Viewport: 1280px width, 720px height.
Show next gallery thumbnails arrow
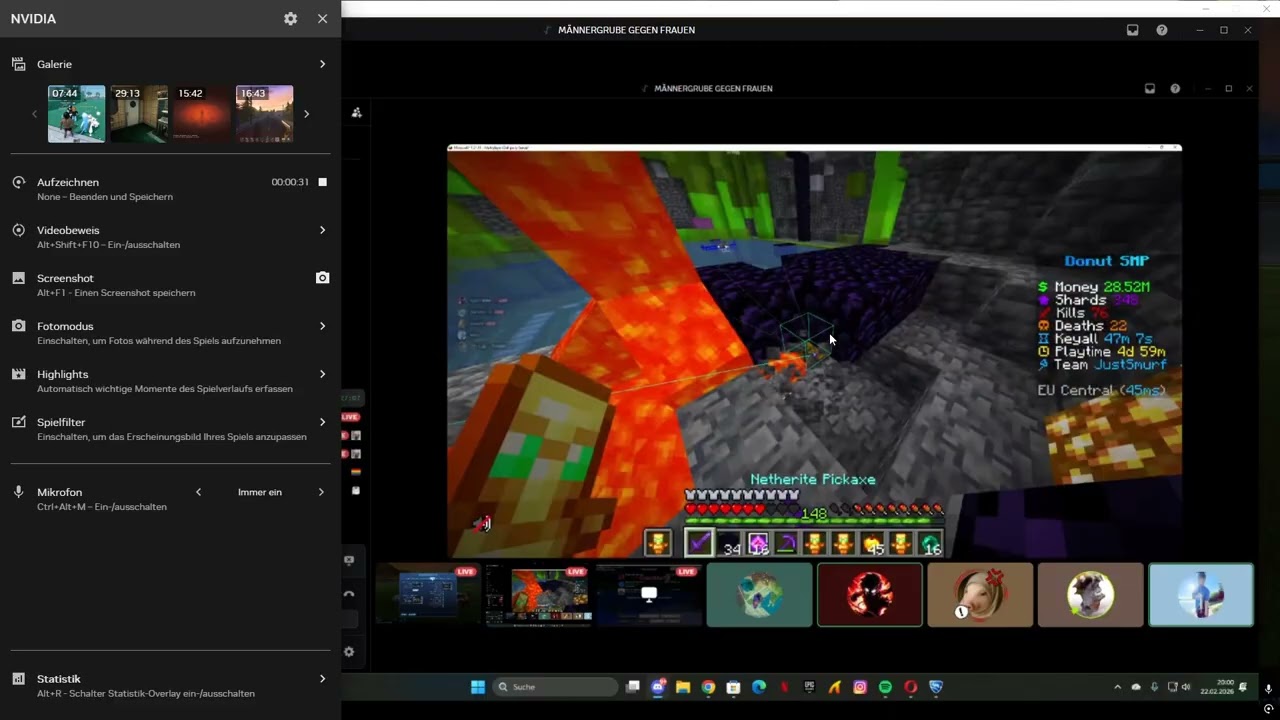(x=306, y=114)
